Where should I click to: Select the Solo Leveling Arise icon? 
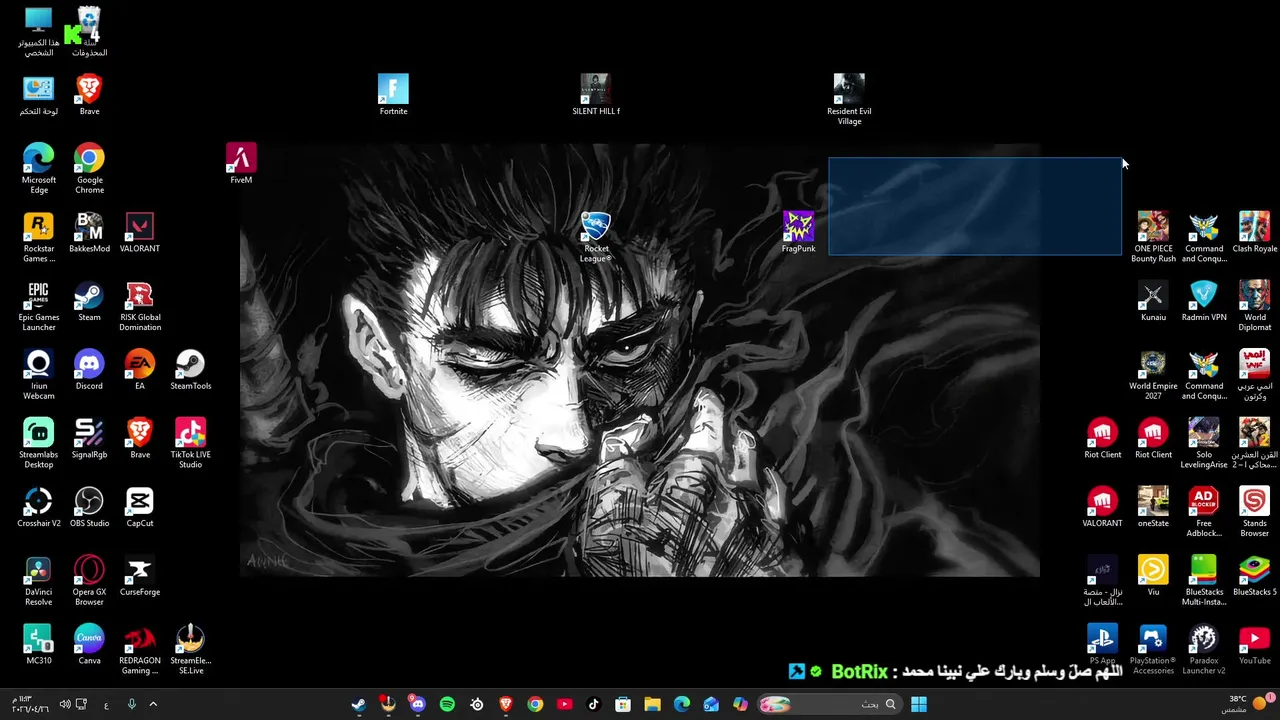[1204, 443]
